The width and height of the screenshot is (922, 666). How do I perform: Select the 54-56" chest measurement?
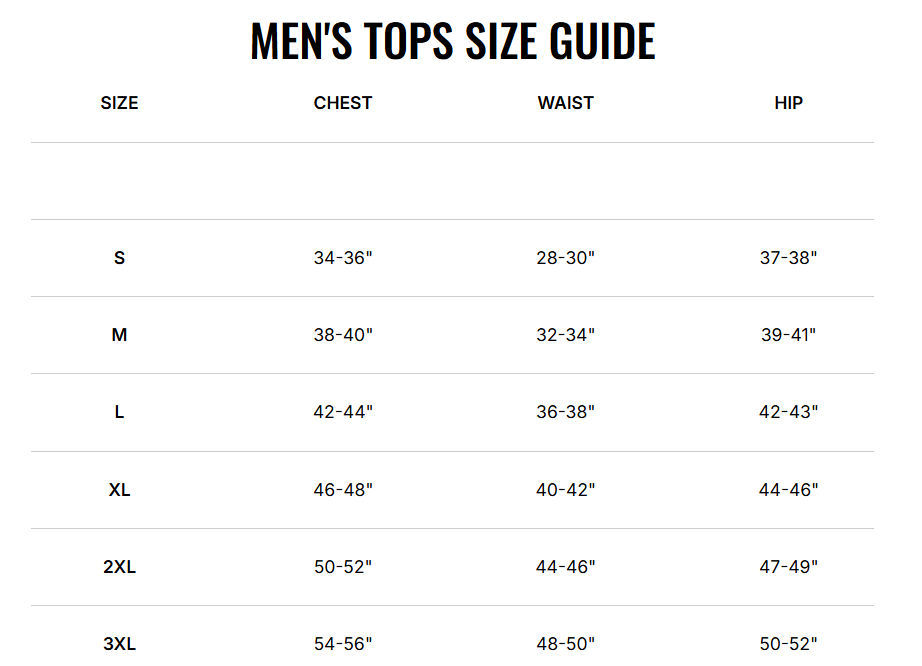pos(343,644)
